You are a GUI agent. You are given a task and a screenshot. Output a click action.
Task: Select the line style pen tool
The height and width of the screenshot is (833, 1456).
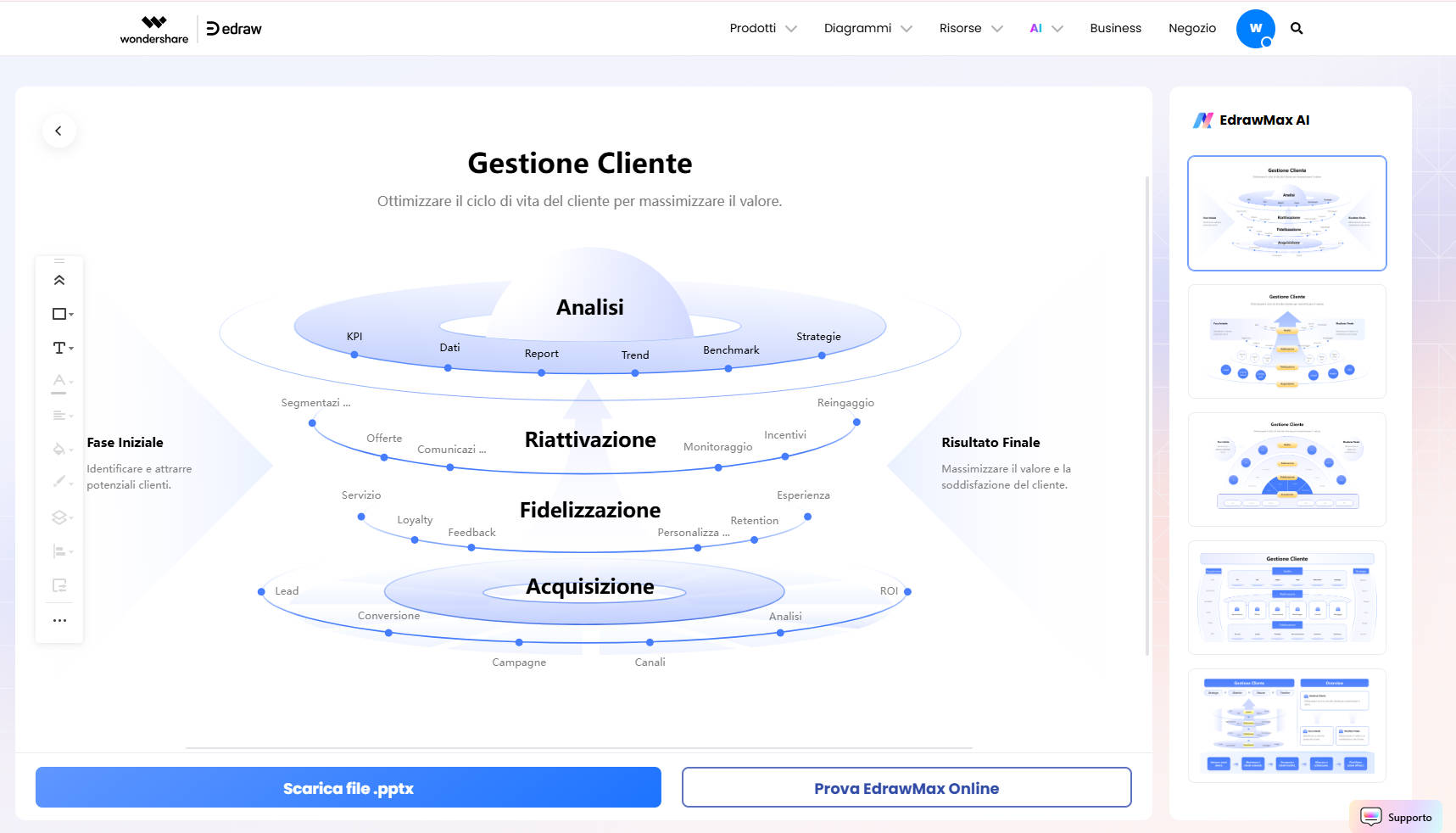pyautogui.click(x=63, y=482)
